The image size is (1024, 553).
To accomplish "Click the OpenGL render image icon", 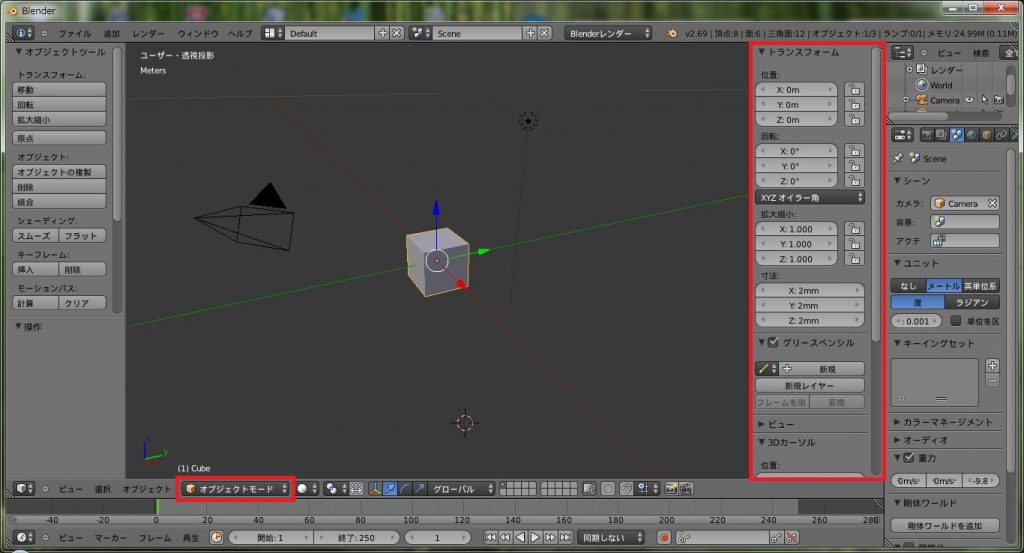I will 671,488.
